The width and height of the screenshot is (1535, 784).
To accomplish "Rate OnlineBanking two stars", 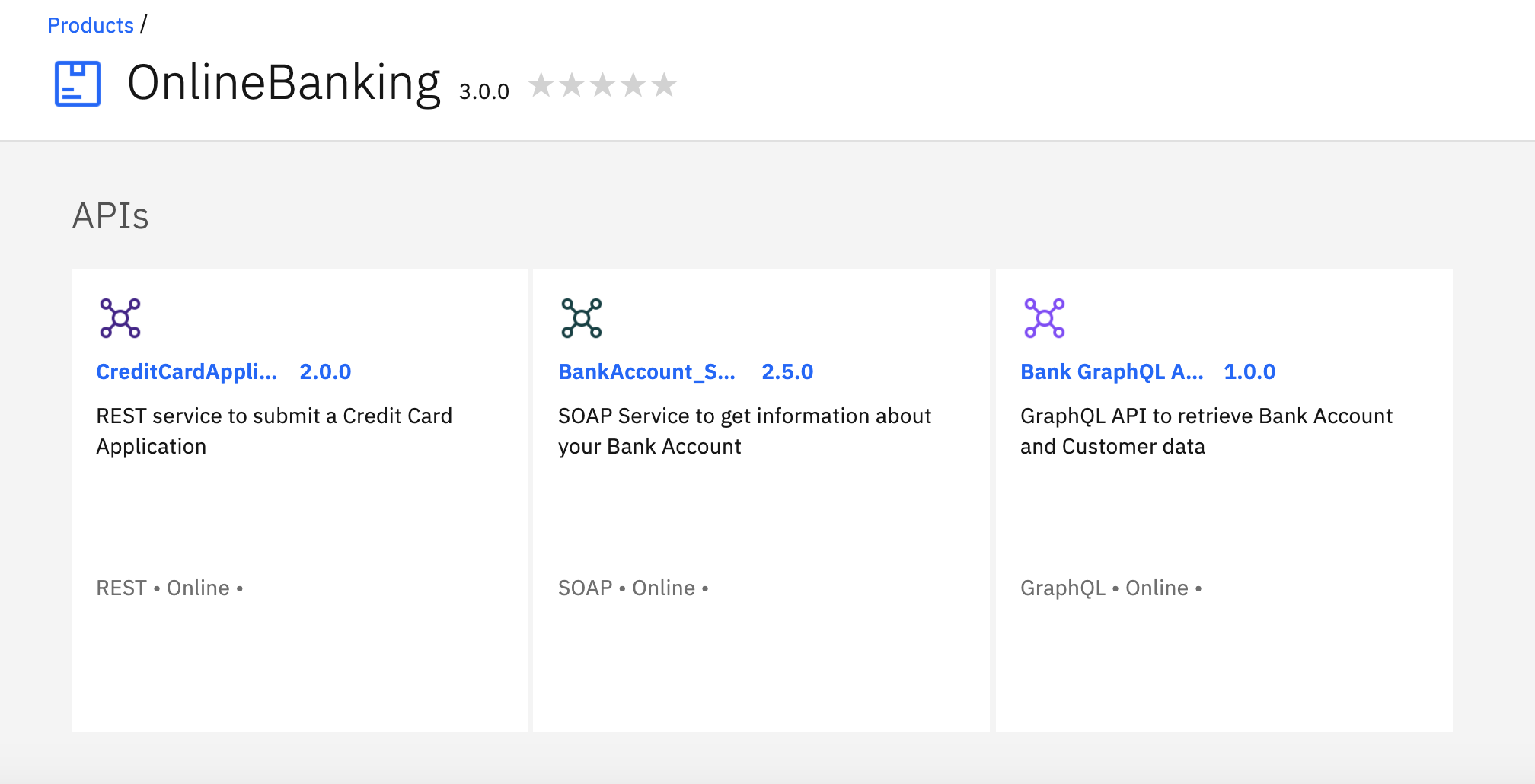I will pos(572,84).
